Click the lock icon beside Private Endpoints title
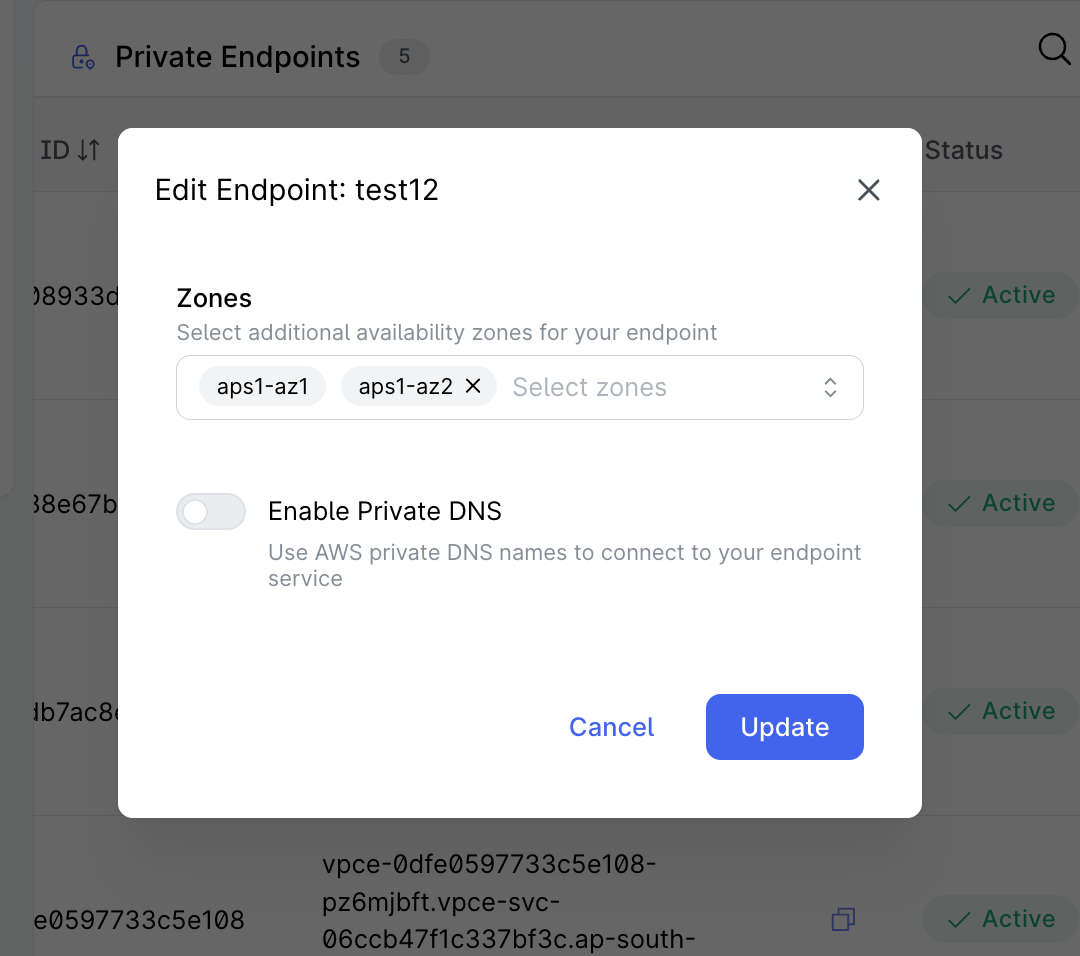The image size is (1080, 956). 82,57
